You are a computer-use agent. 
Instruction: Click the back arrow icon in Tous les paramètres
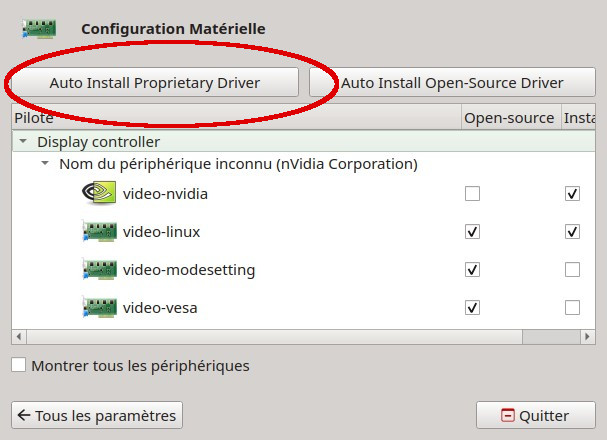click(24, 415)
